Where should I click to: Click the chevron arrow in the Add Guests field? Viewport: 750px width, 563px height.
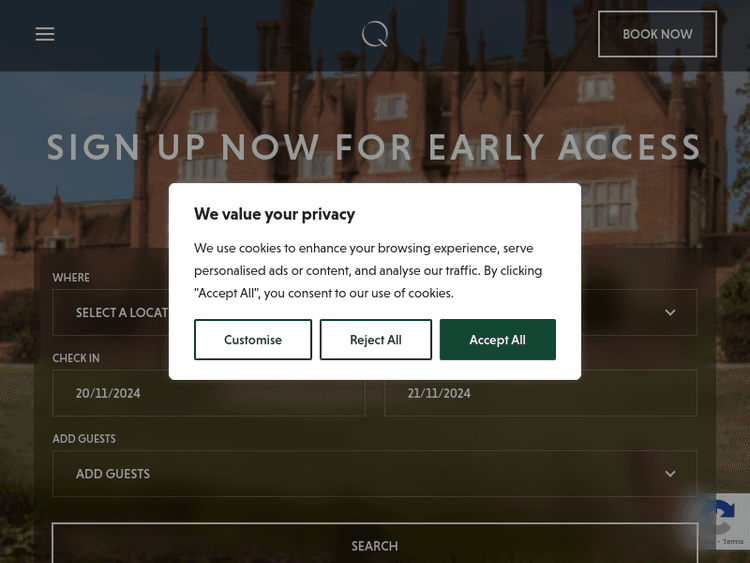coord(670,474)
